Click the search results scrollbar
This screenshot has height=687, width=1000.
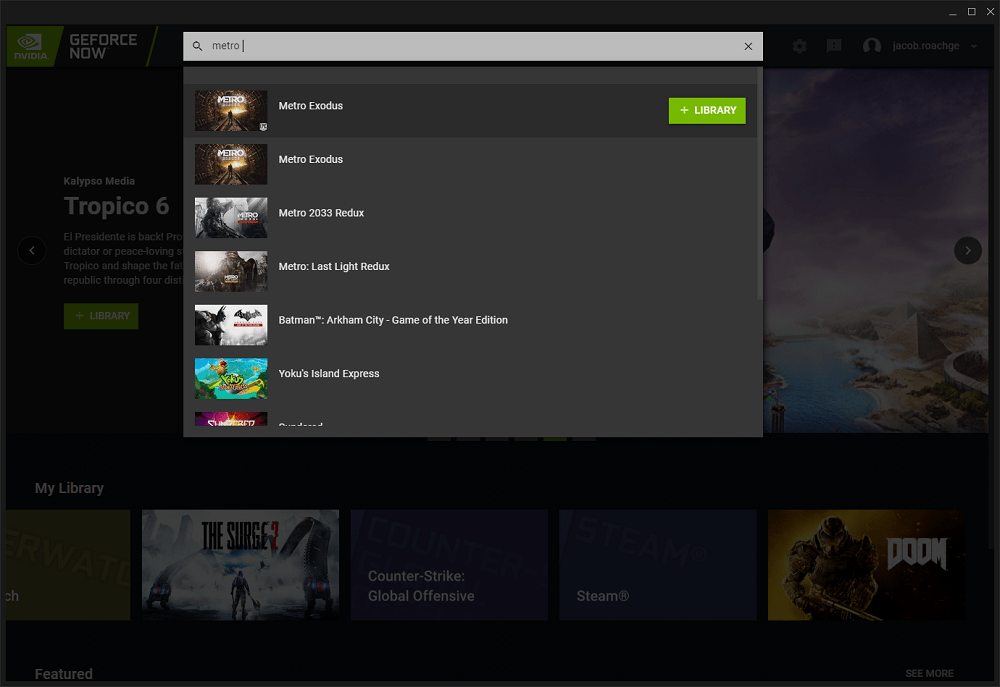pyautogui.click(x=760, y=183)
